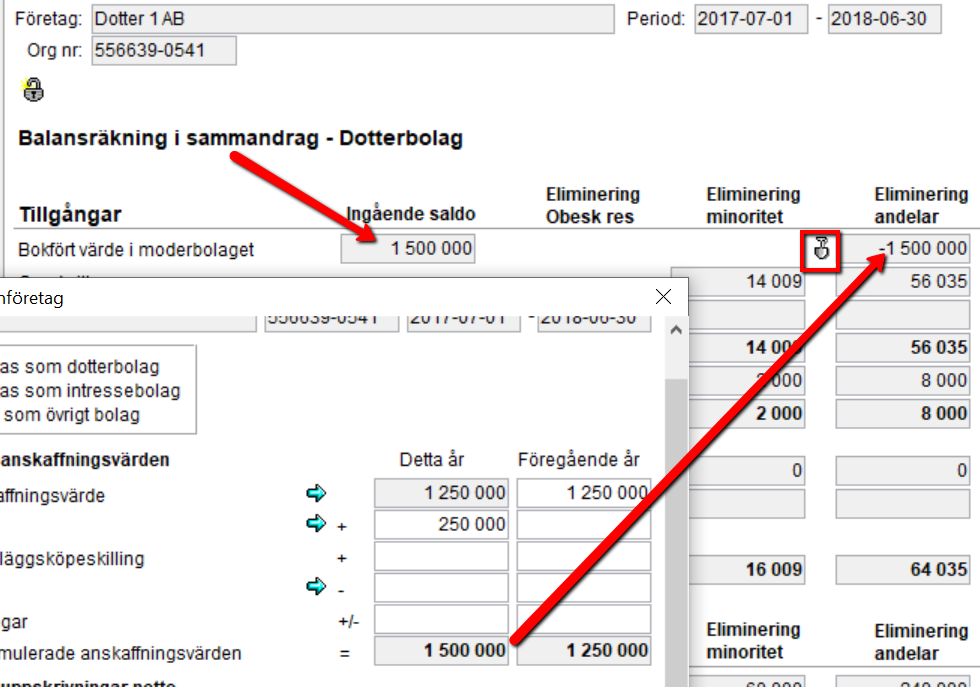This screenshot has height=687, width=980.
Task: Click the dialog scrollbar up arrow
Action: click(676, 330)
